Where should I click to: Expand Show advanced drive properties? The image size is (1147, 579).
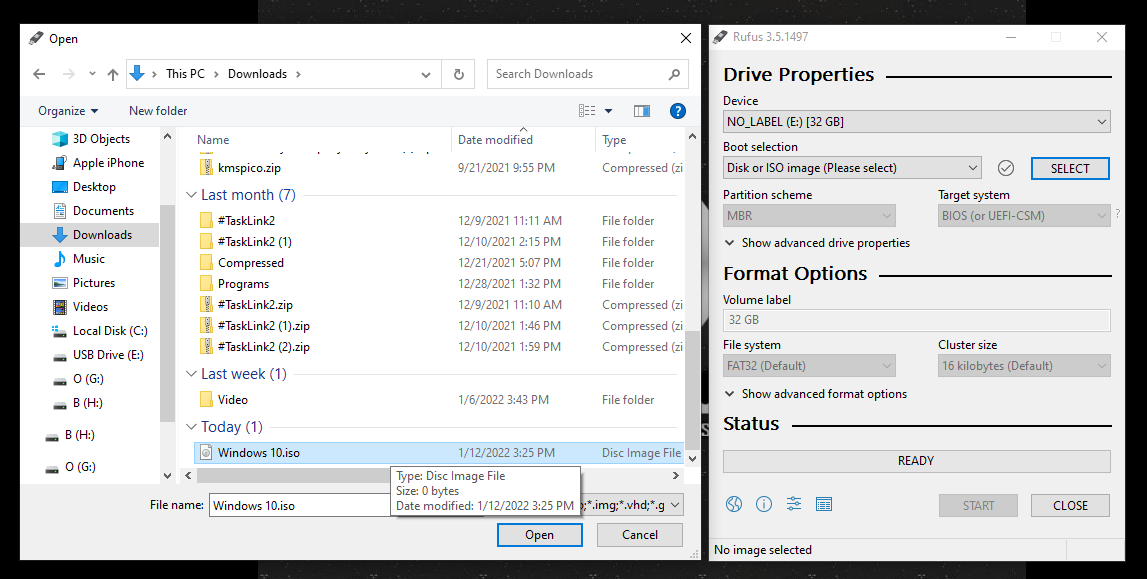[816, 243]
